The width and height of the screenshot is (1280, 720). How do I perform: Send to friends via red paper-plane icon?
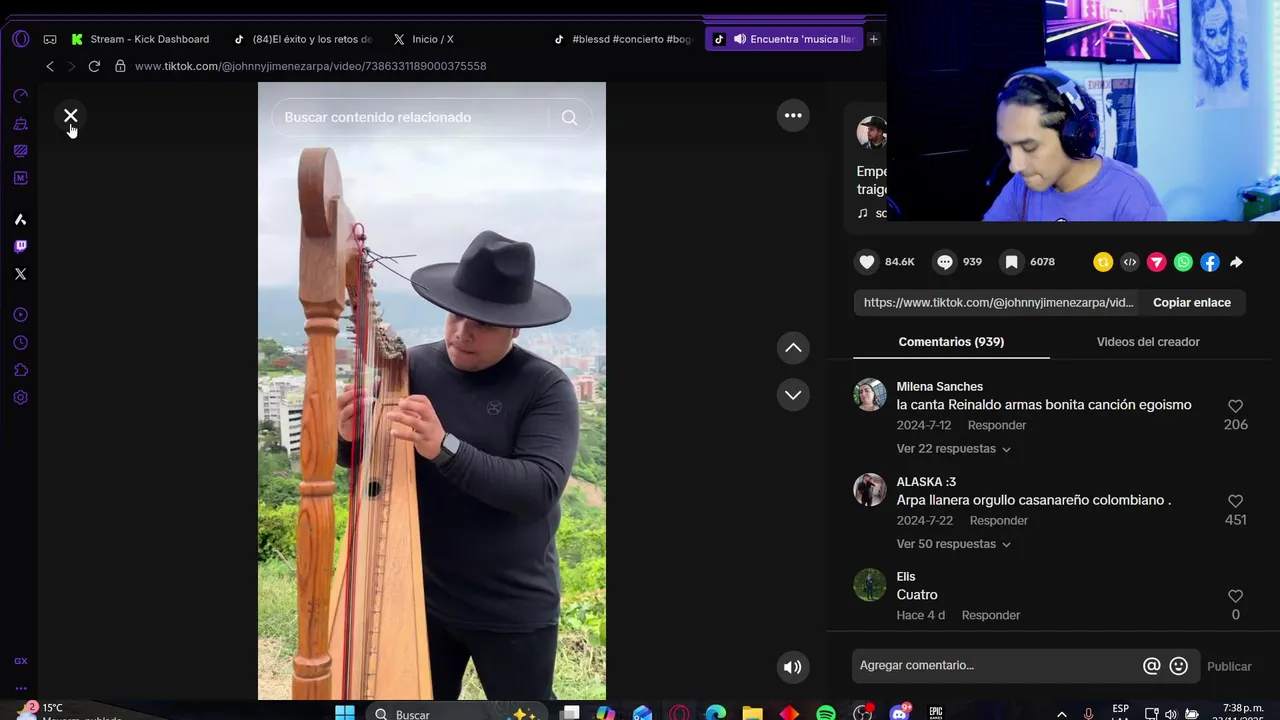pyautogui.click(x=1157, y=262)
